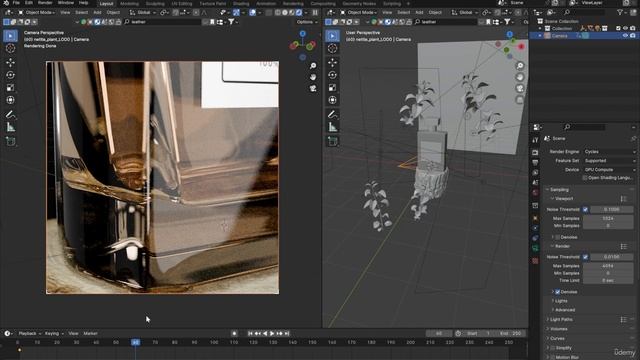Switch perspective/orthographic in User Perspective viewport
640x360 pixels.
520,100
